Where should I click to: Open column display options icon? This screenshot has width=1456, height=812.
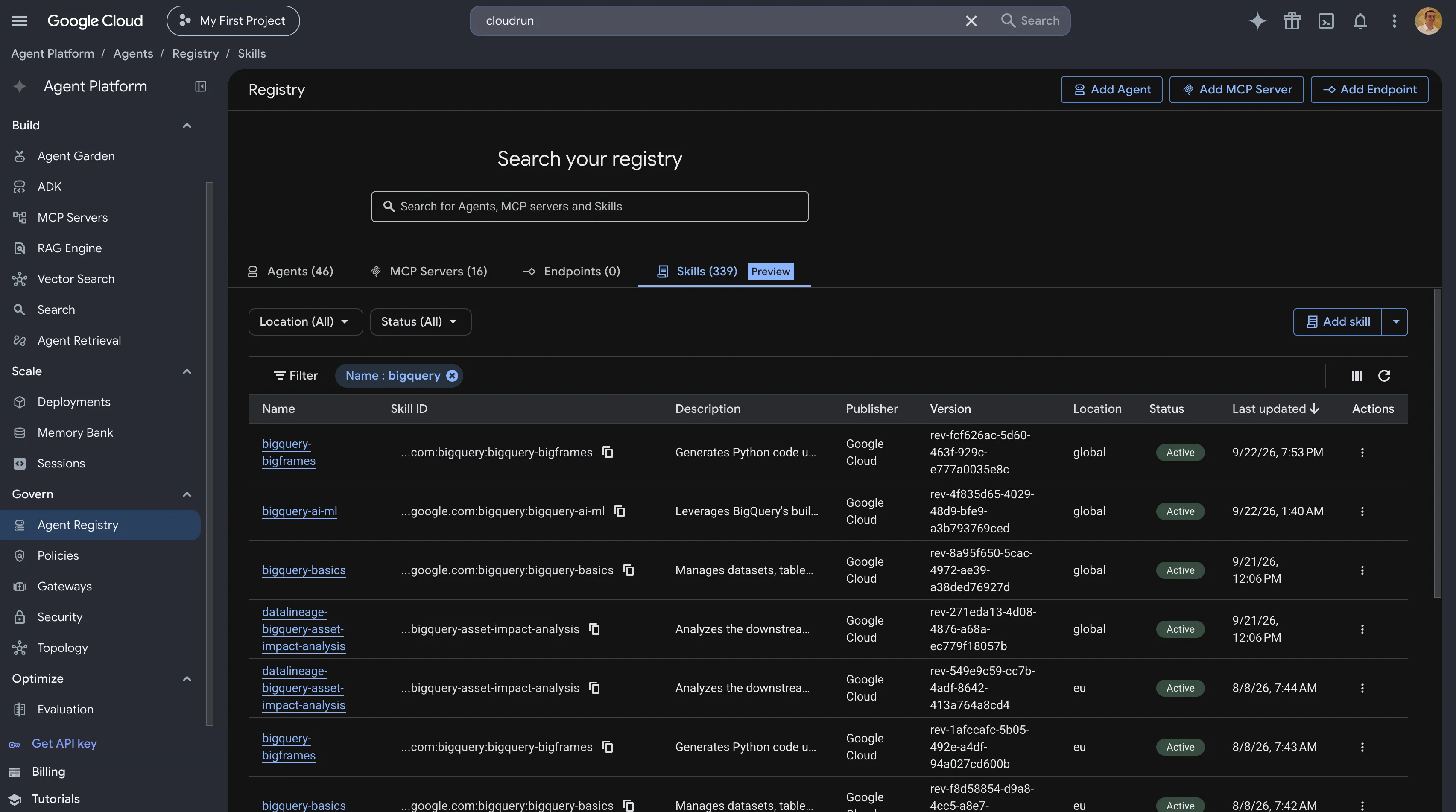click(1357, 376)
